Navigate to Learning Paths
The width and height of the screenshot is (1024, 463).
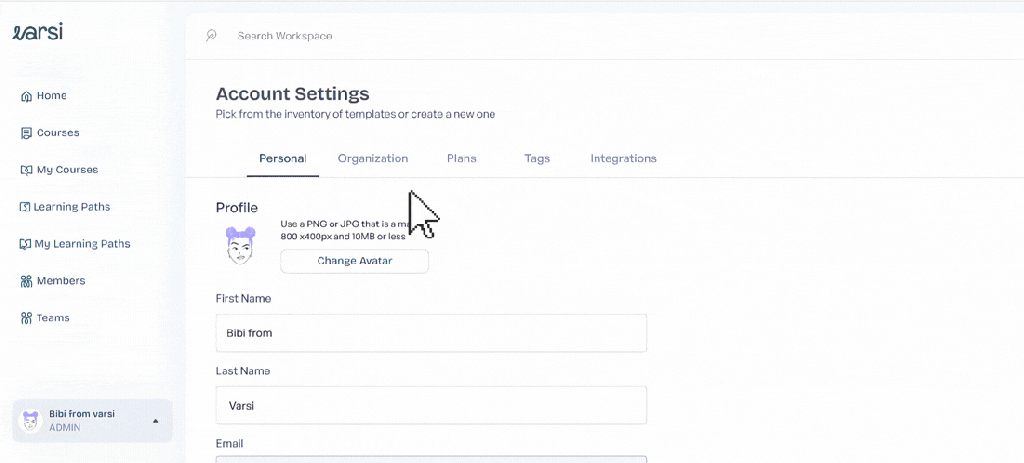tap(72, 207)
